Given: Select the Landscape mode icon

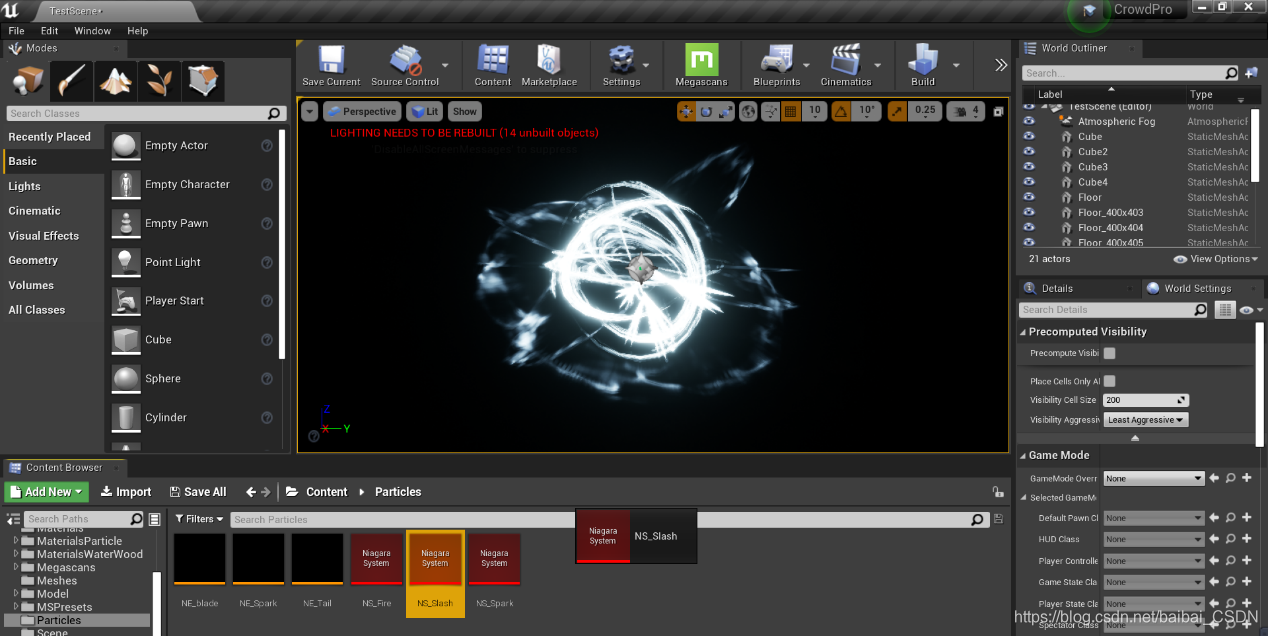Looking at the screenshot, I should pyautogui.click(x=115, y=81).
